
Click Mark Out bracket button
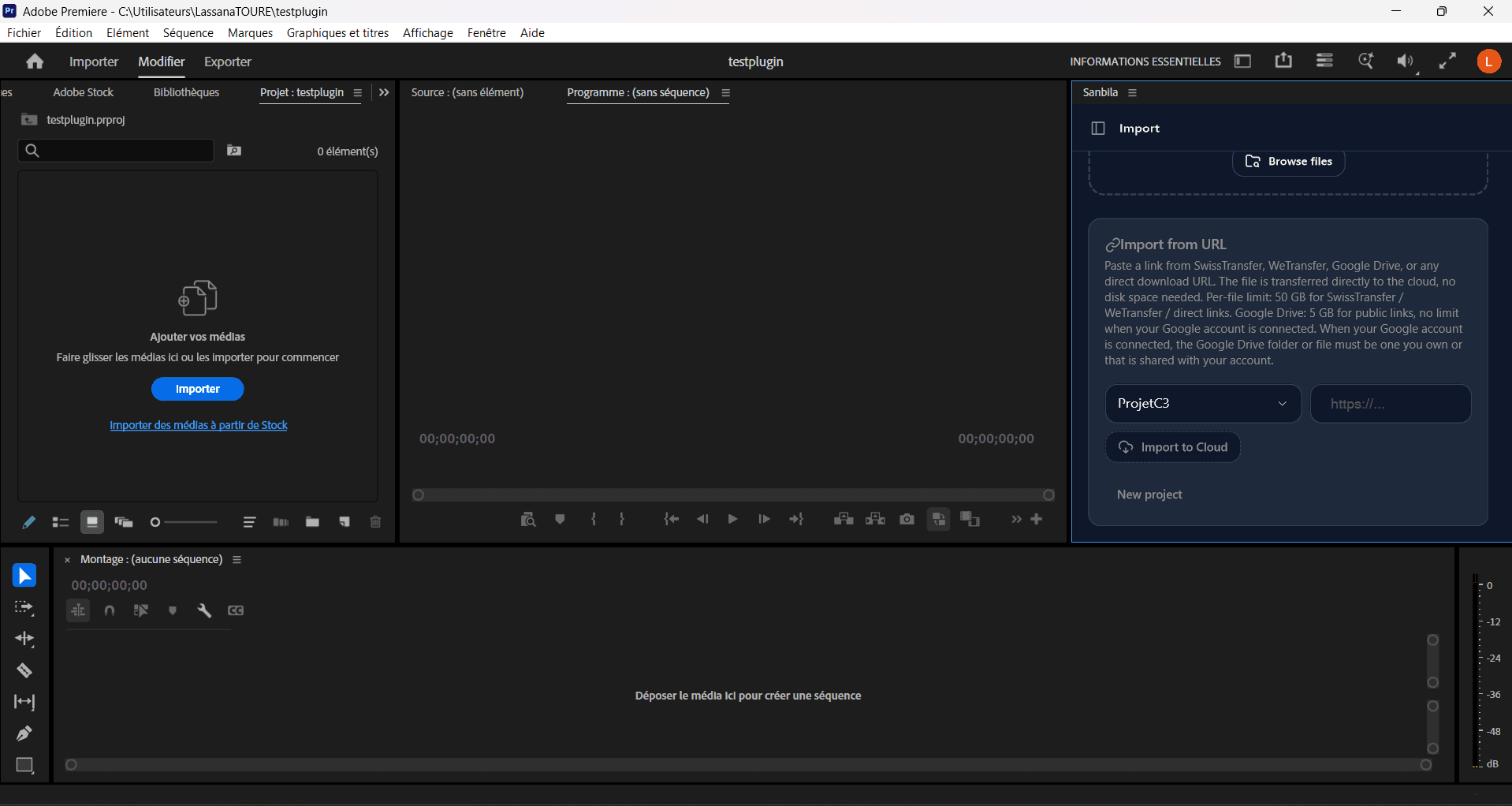pos(622,519)
